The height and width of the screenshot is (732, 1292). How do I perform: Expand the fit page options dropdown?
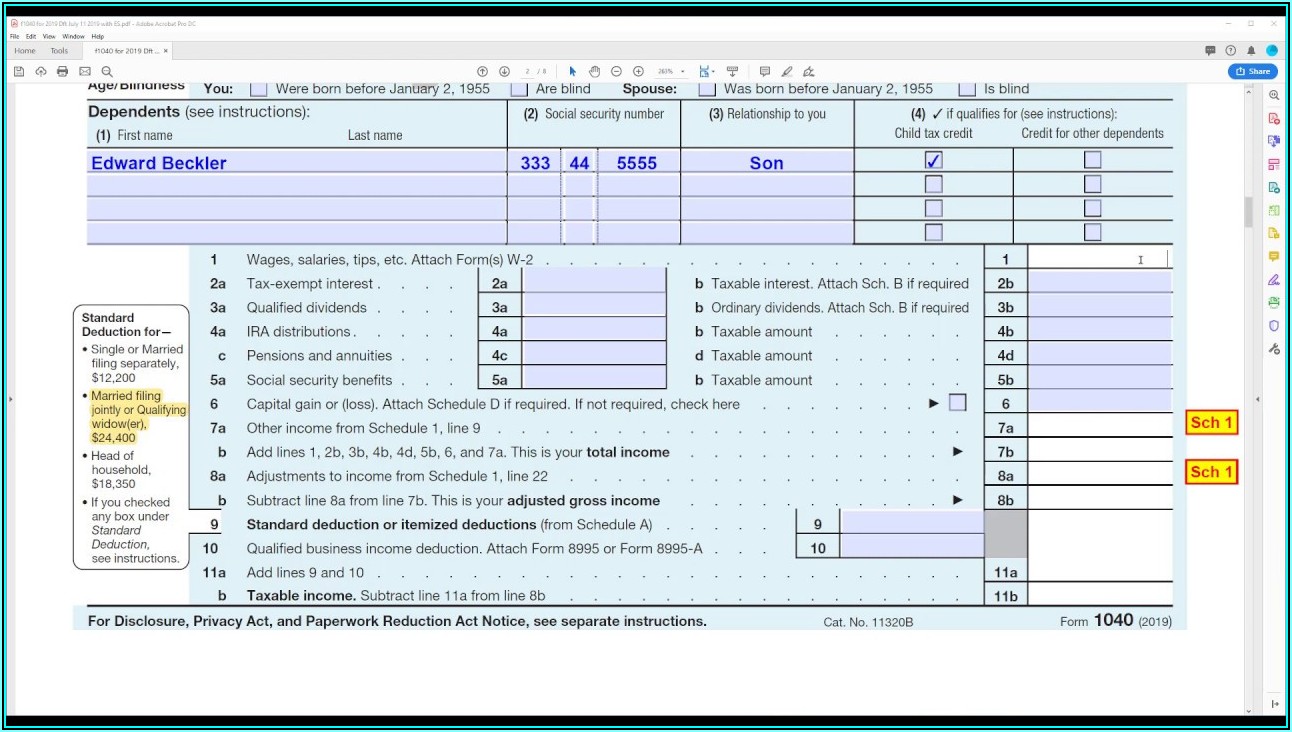[714, 71]
